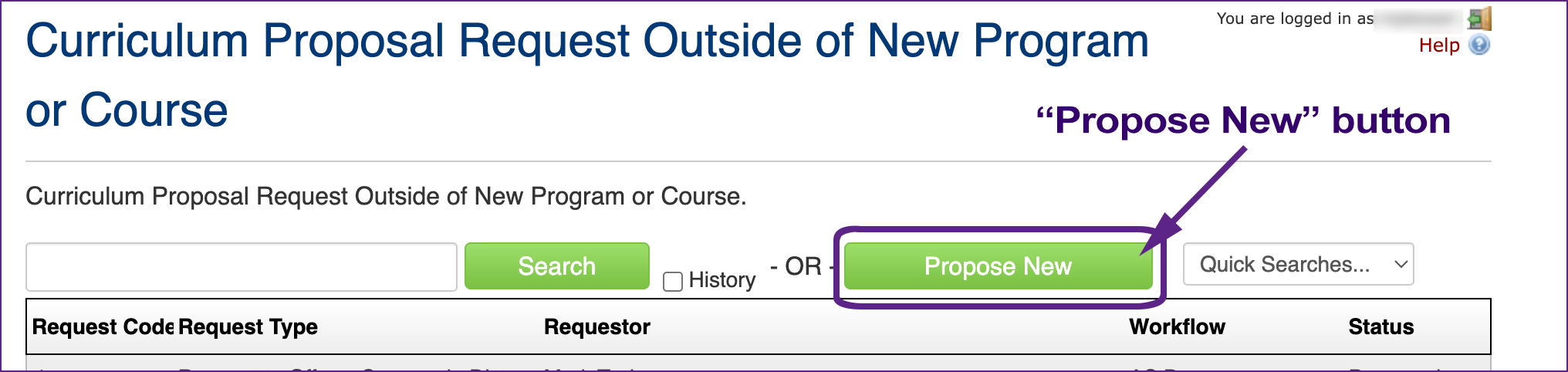Sort by the Request Type column header
The image size is (1568, 372).
click(248, 327)
